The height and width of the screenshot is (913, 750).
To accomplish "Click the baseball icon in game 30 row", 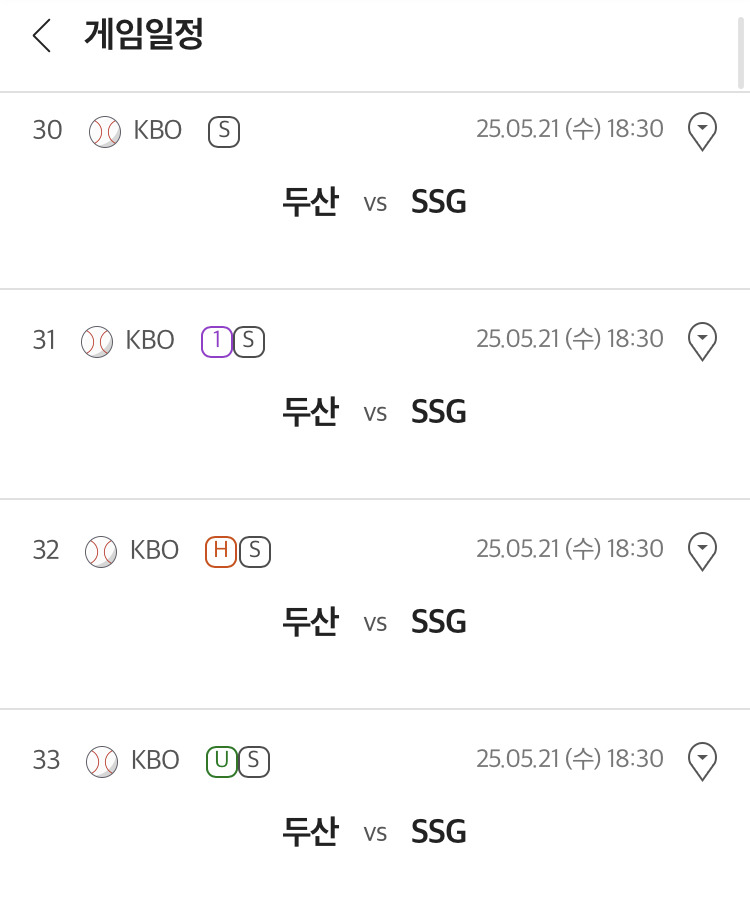I will pos(105,132).
